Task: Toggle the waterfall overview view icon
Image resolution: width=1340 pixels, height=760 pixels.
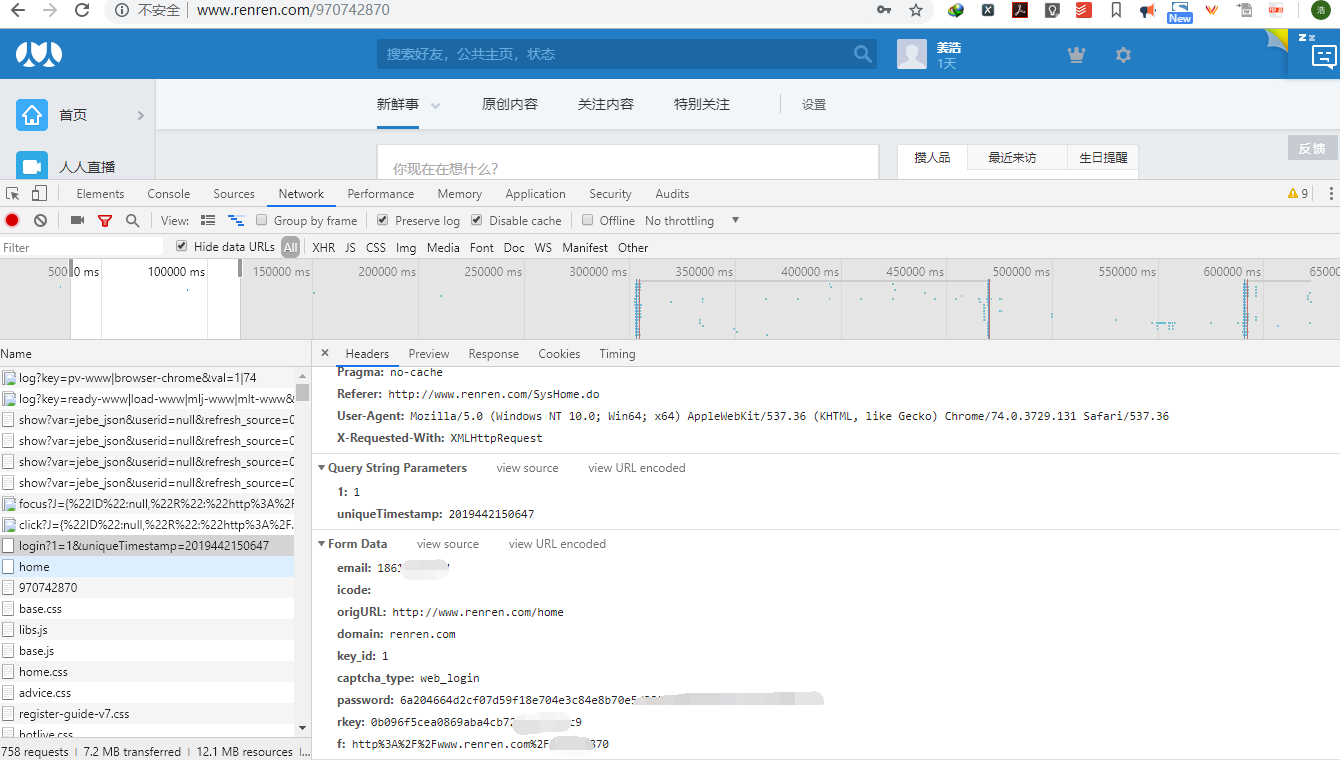Action: click(236, 220)
